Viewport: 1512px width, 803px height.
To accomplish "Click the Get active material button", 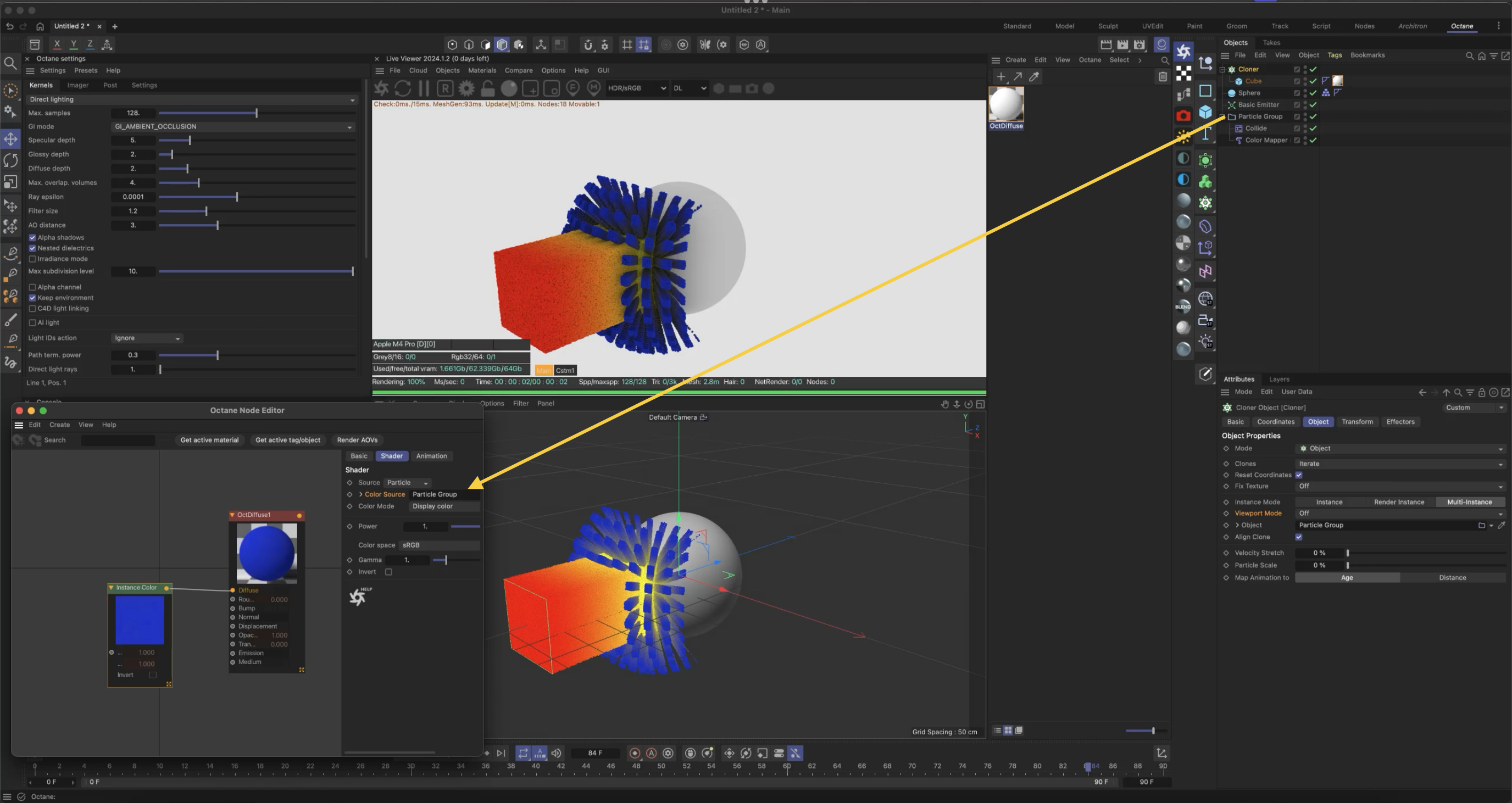I will (209, 439).
